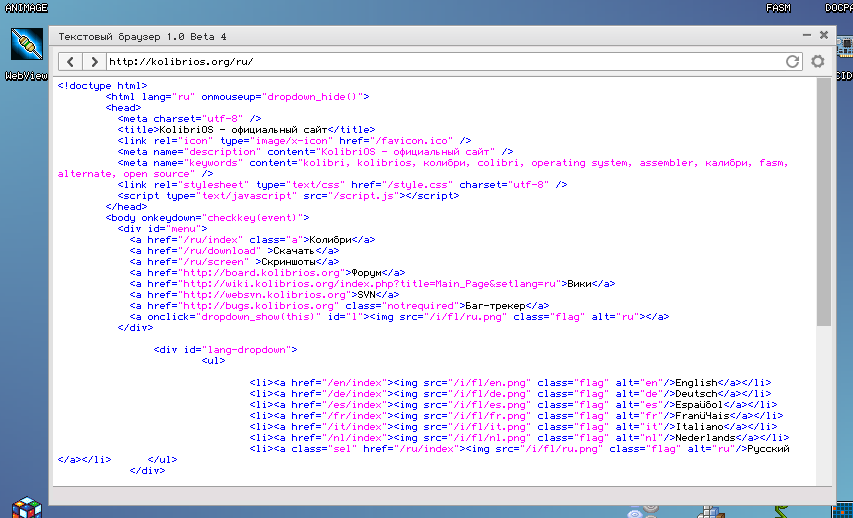This screenshot has height=518, width=853.
Task: Launch the WebView desktop icon
Action: coord(27,45)
